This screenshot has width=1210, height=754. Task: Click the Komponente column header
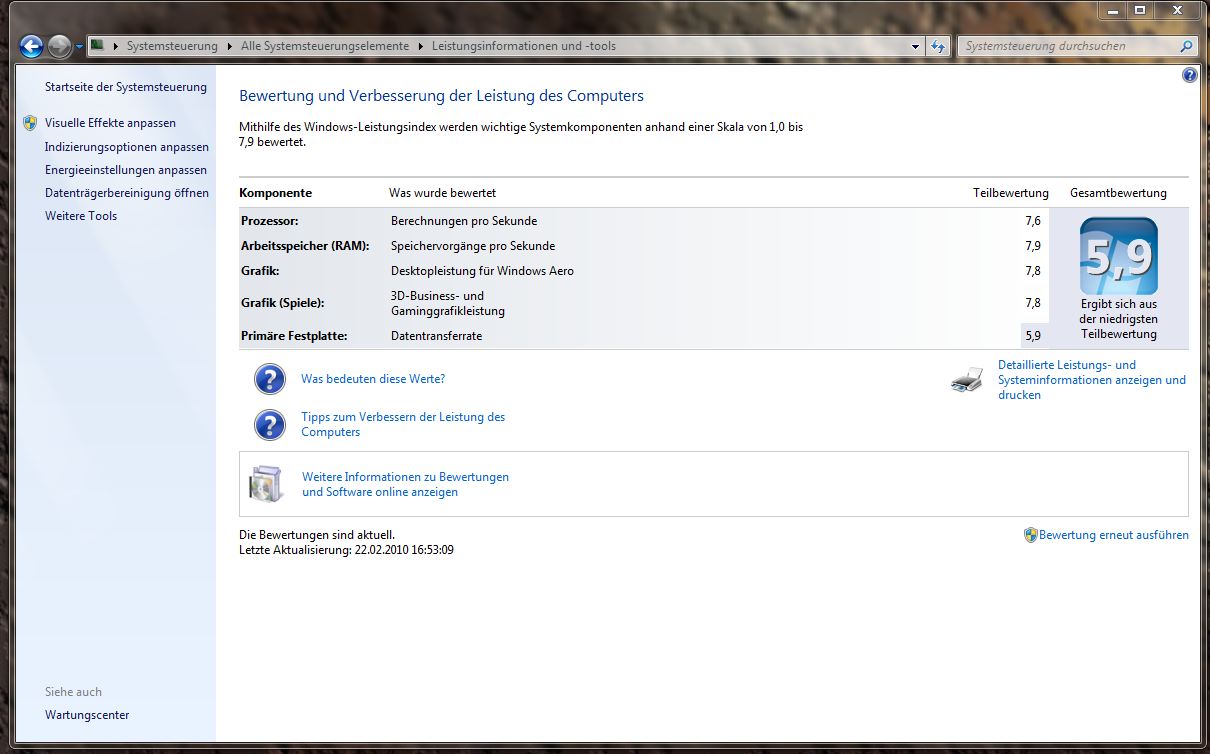click(x=275, y=193)
